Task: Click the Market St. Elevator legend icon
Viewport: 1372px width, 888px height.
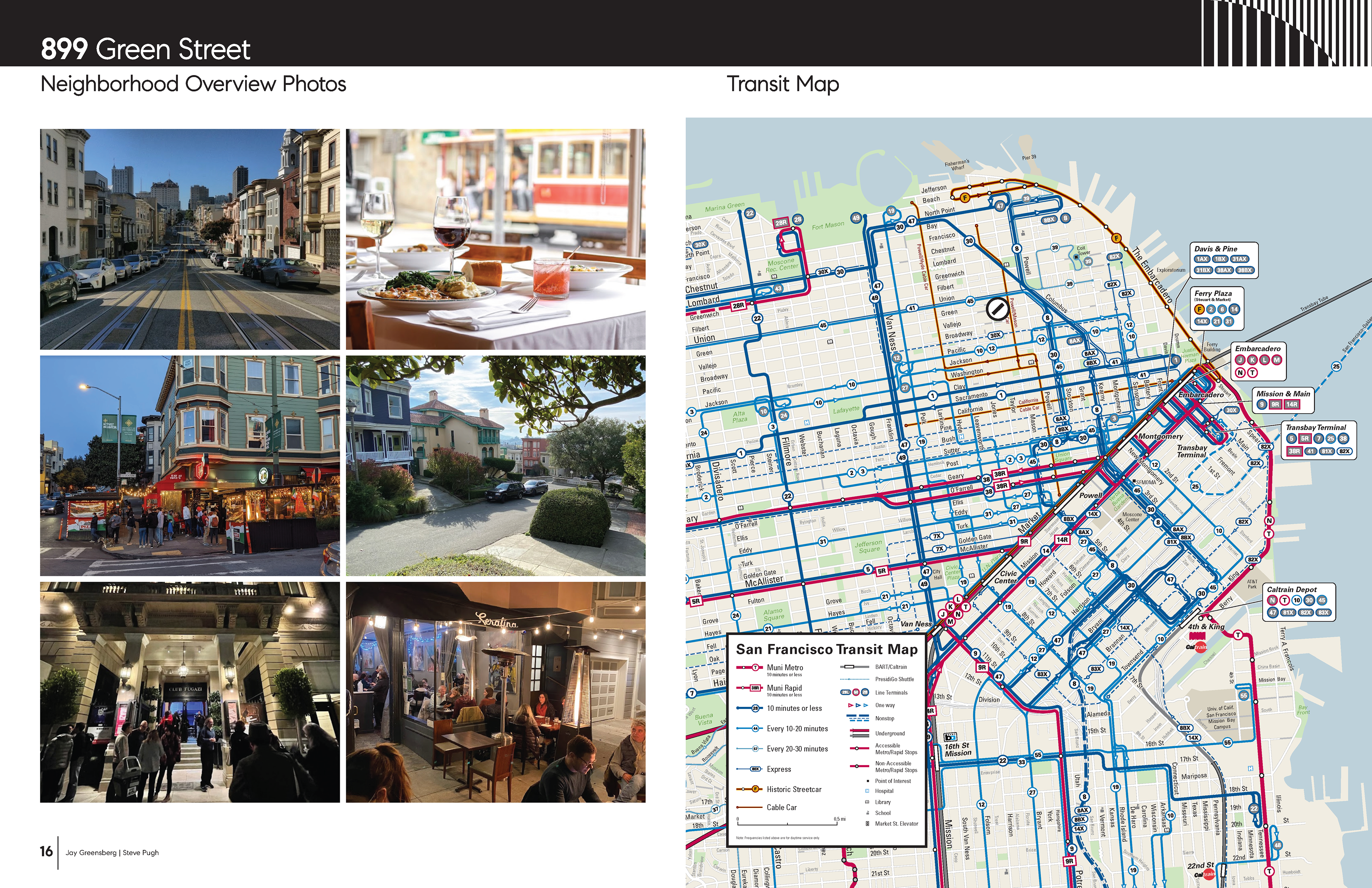Action: click(867, 823)
